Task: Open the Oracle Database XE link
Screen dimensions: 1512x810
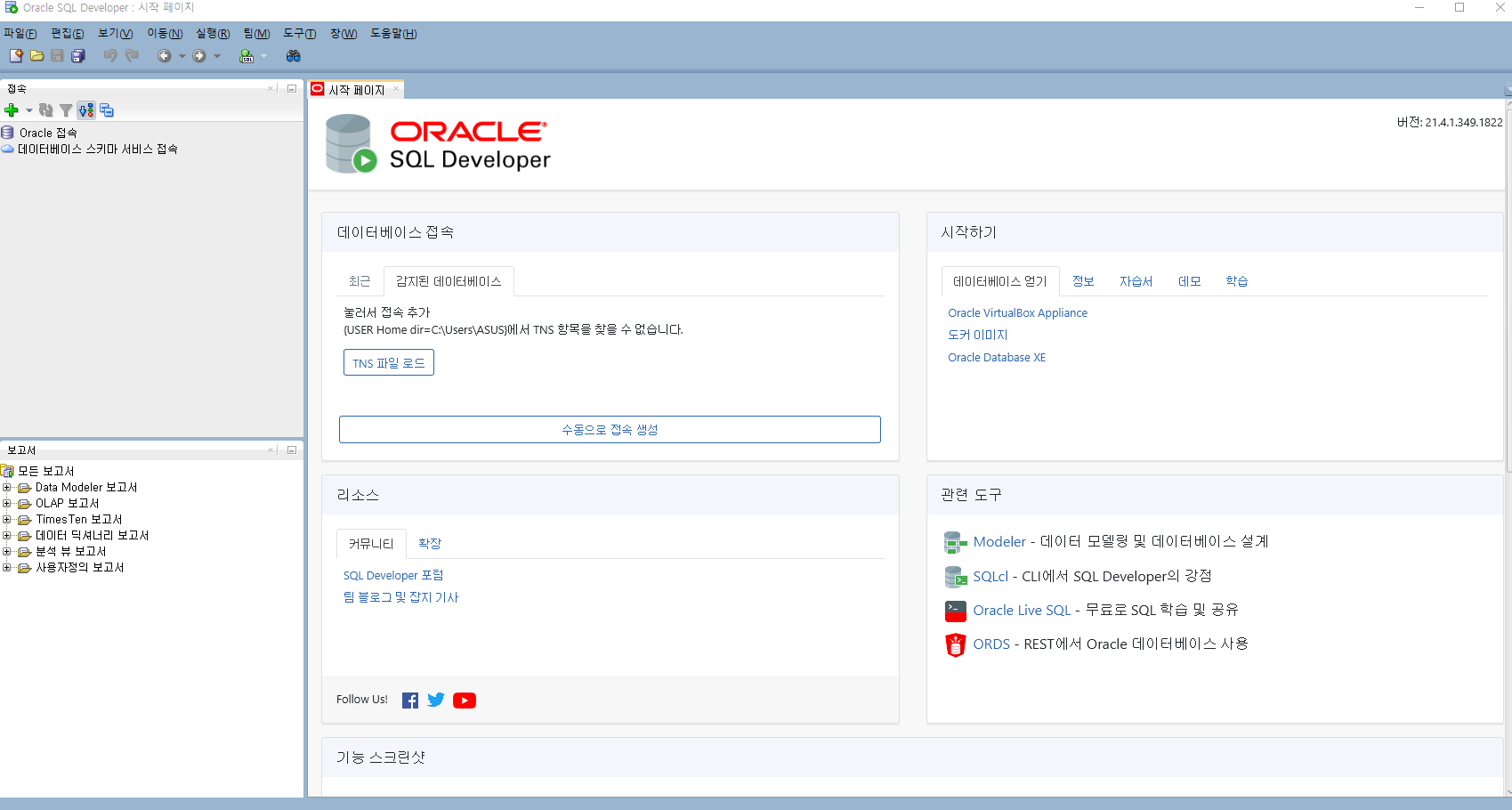Action: (997, 358)
